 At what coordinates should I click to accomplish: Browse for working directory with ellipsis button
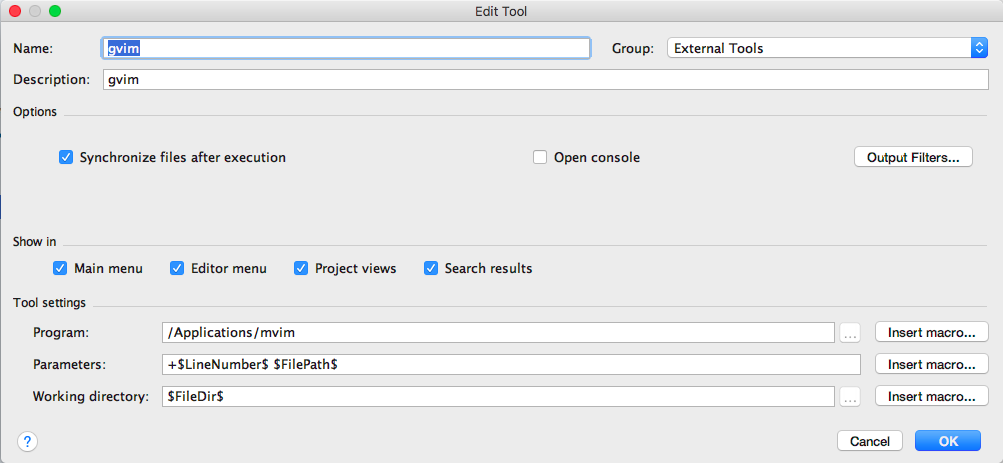(849, 396)
